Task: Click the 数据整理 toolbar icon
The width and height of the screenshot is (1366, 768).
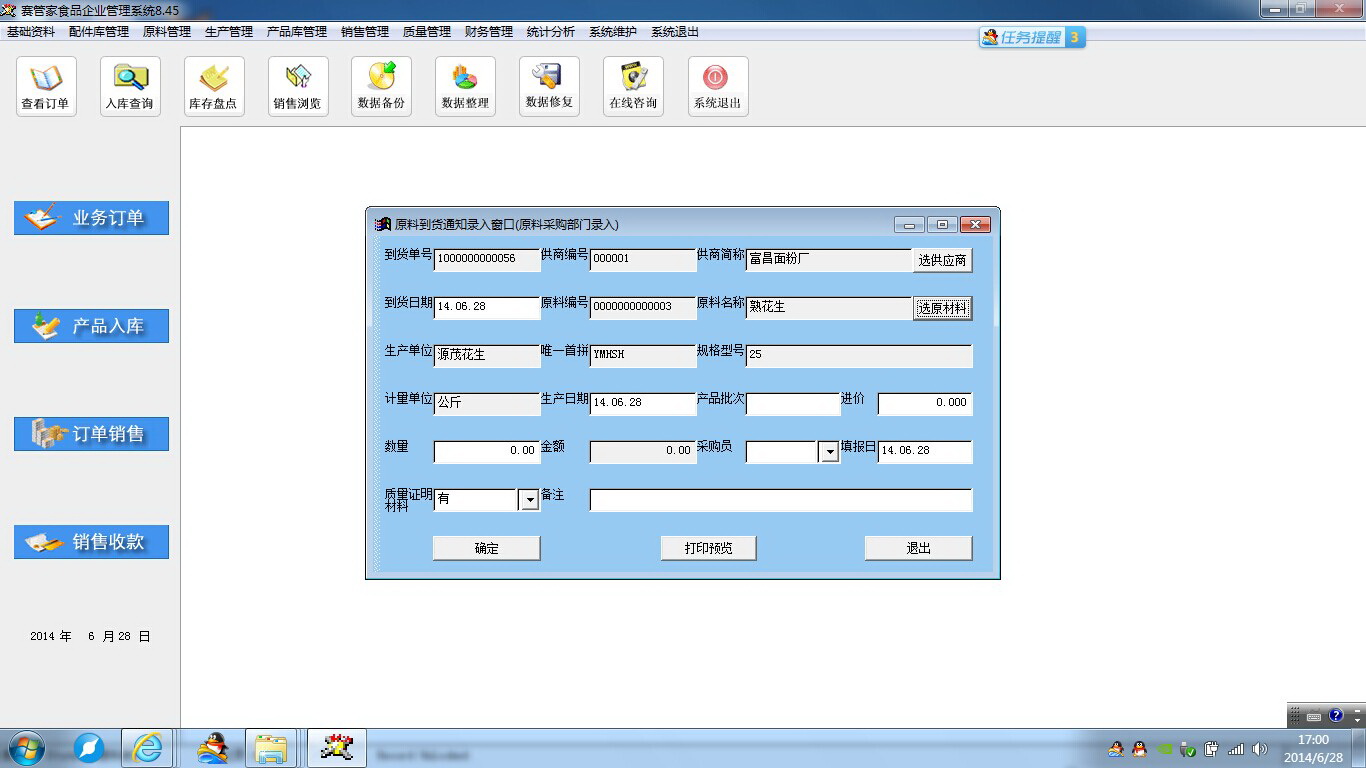Action: point(465,86)
